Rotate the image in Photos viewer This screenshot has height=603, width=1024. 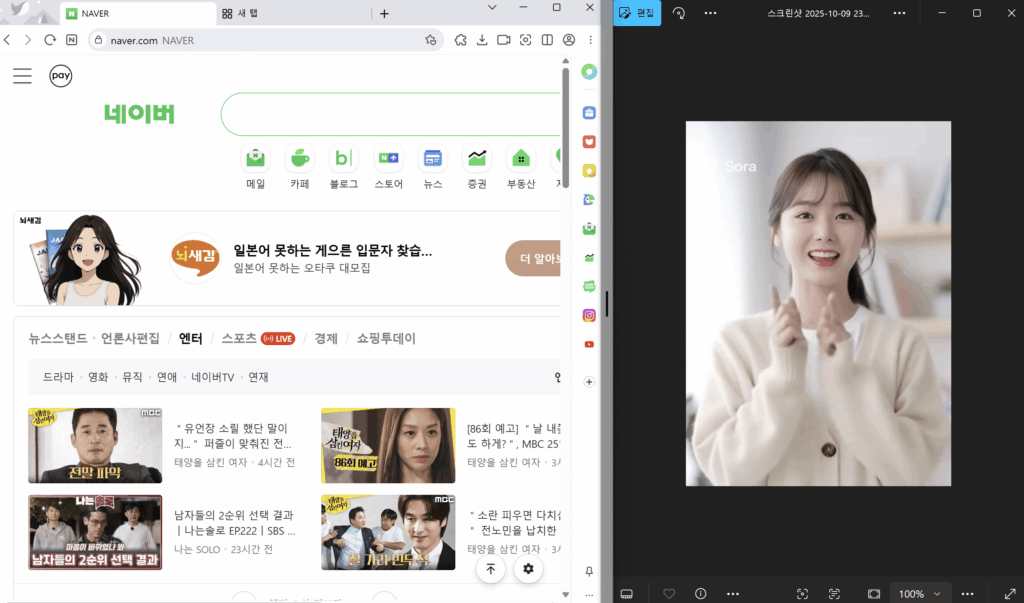[679, 13]
